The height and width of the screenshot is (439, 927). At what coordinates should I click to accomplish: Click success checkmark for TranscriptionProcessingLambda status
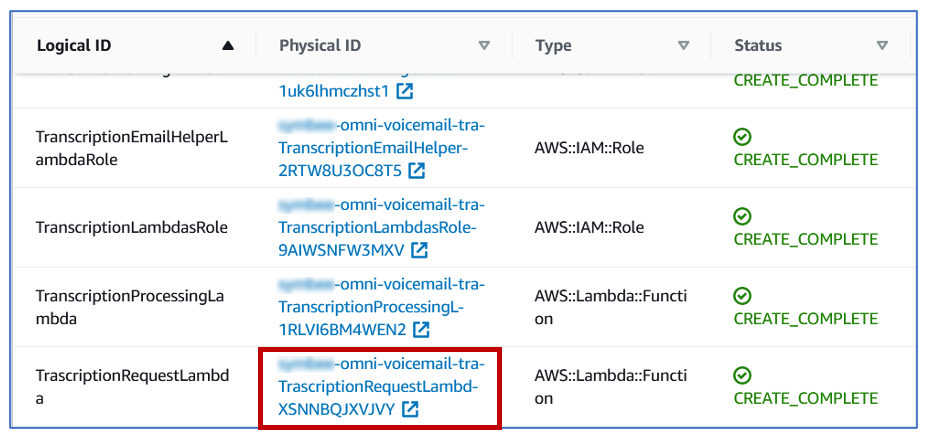pos(742,296)
